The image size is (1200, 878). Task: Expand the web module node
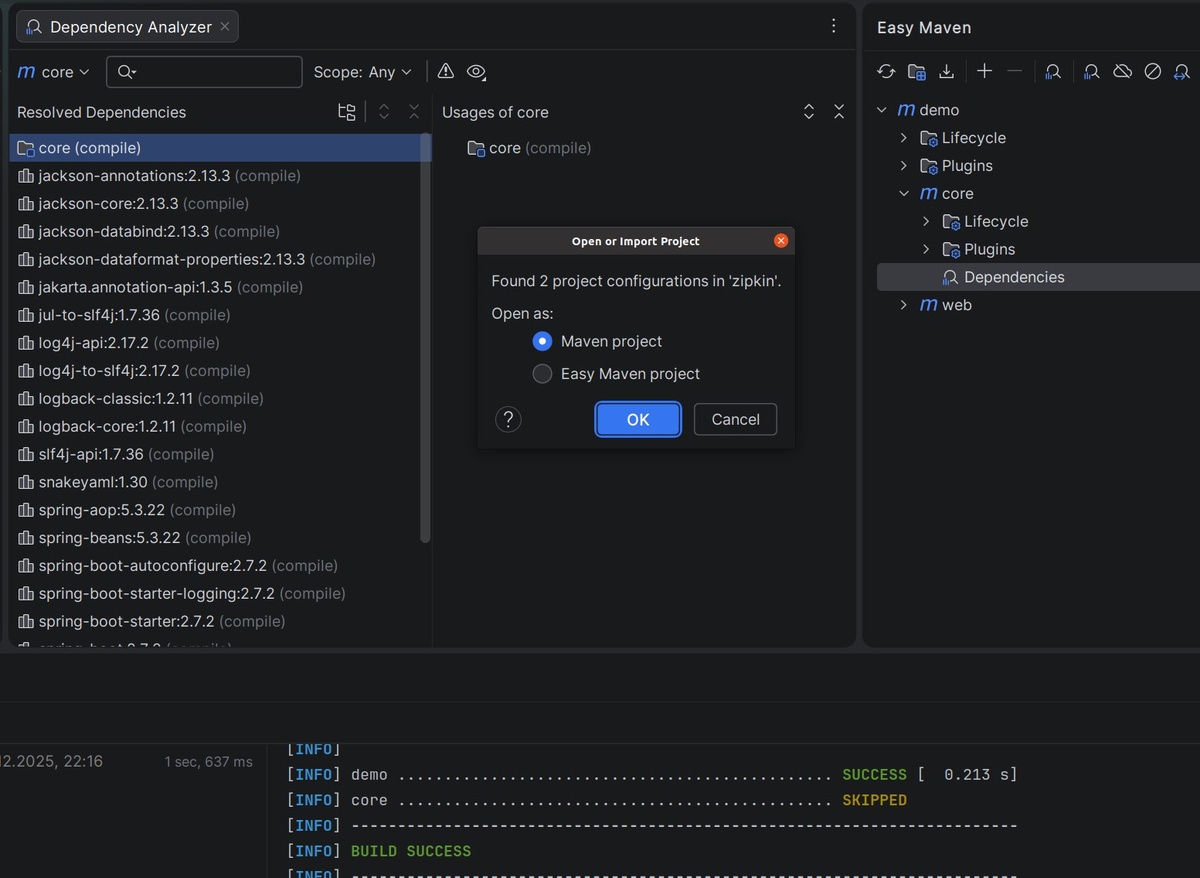pyautogui.click(x=904, y=305)
